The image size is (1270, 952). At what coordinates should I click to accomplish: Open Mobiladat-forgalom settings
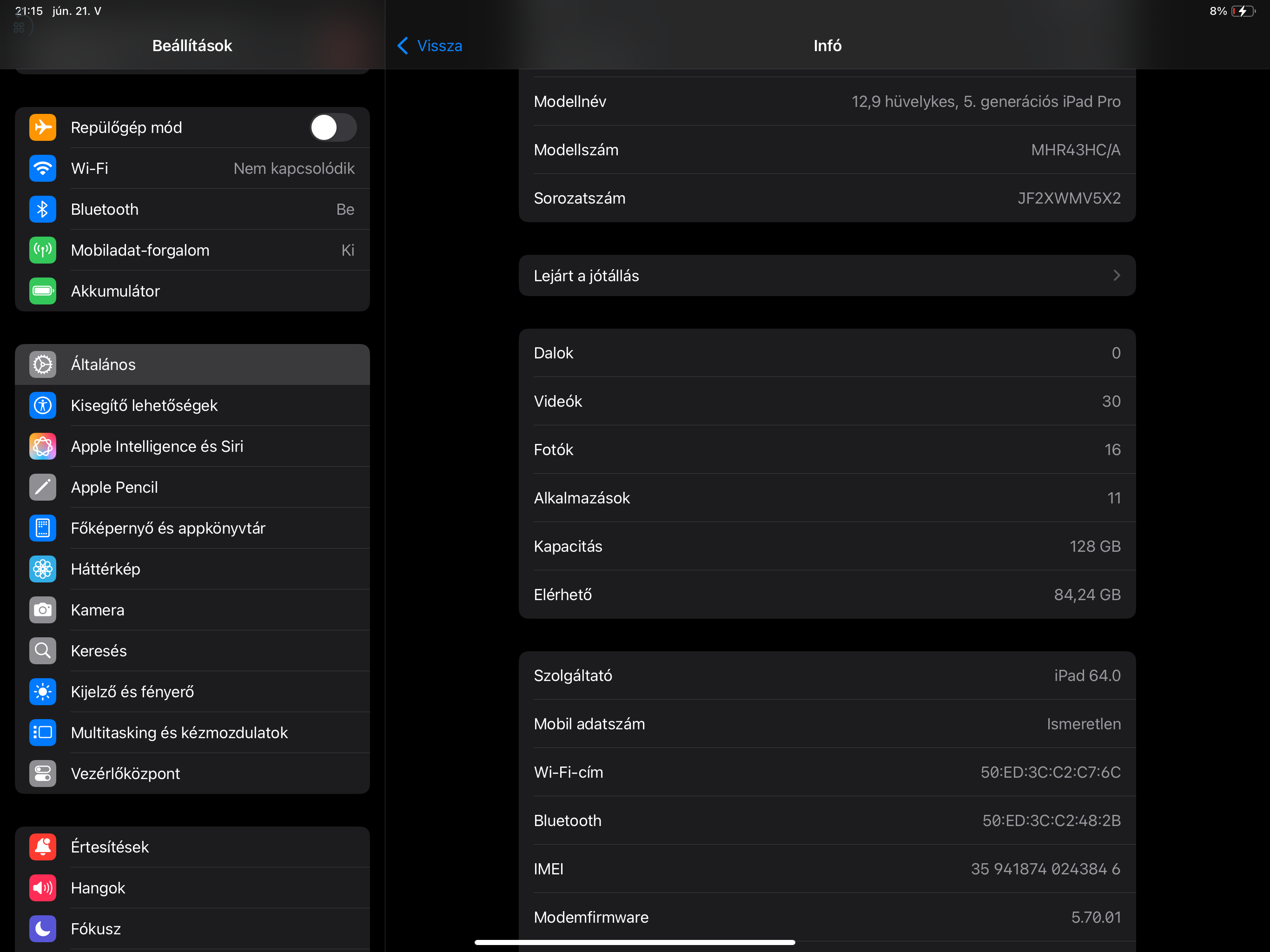click(x=192, y=251)
